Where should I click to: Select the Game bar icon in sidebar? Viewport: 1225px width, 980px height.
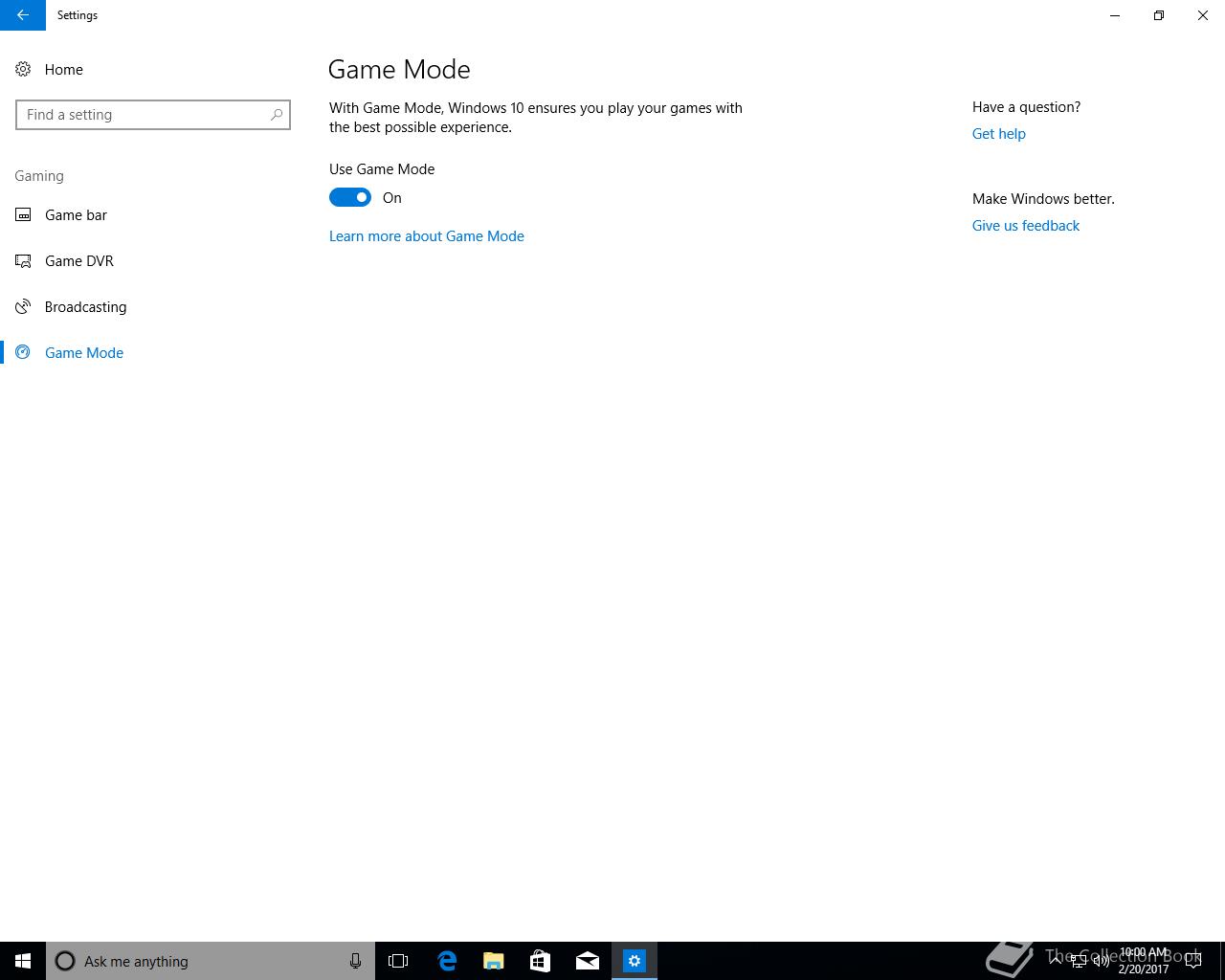point(23,215)
